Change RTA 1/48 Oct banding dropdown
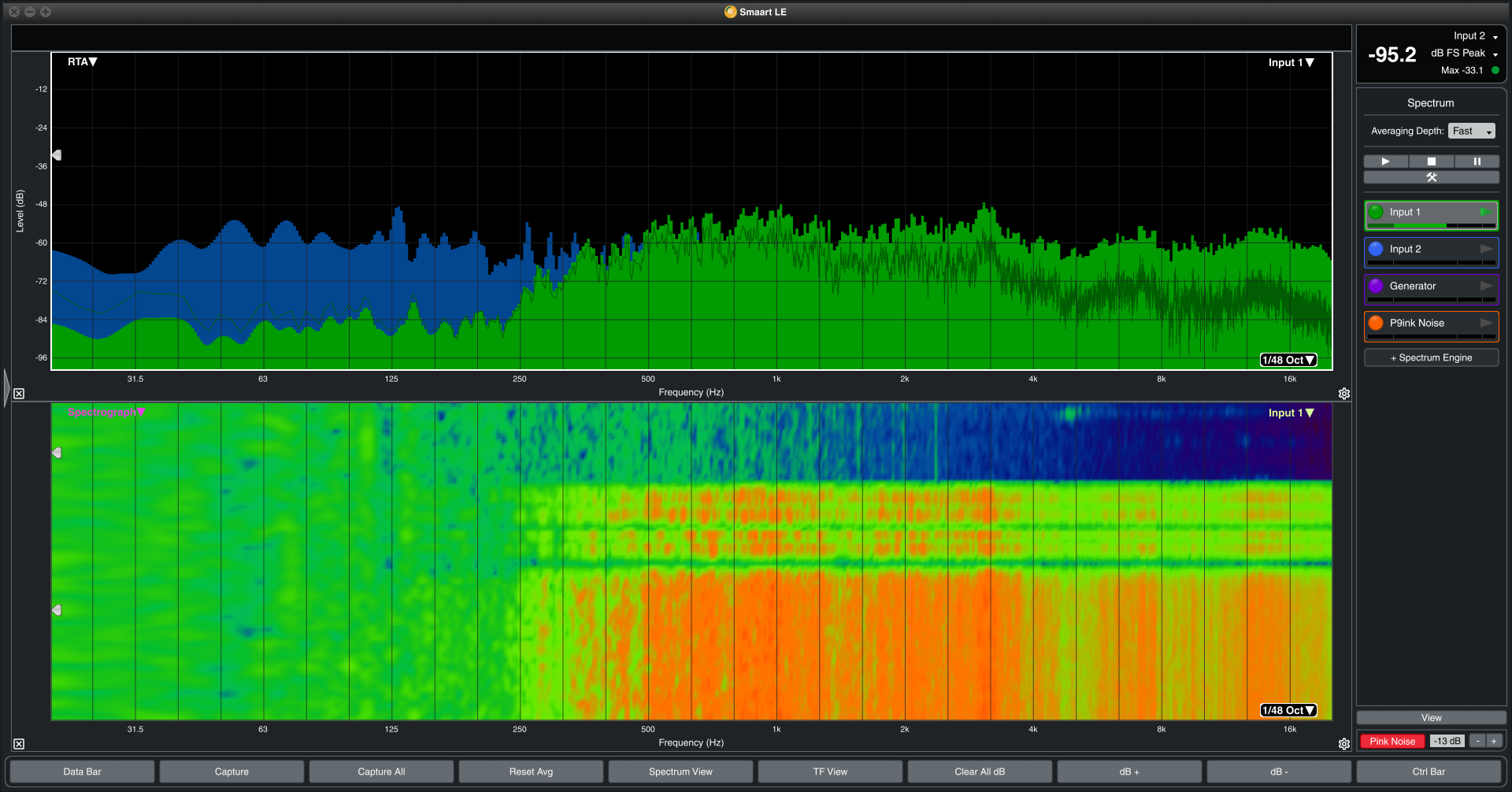The height and width of the screenshot is (792, 1512). pyautogui.click(x=1288, y=360)
